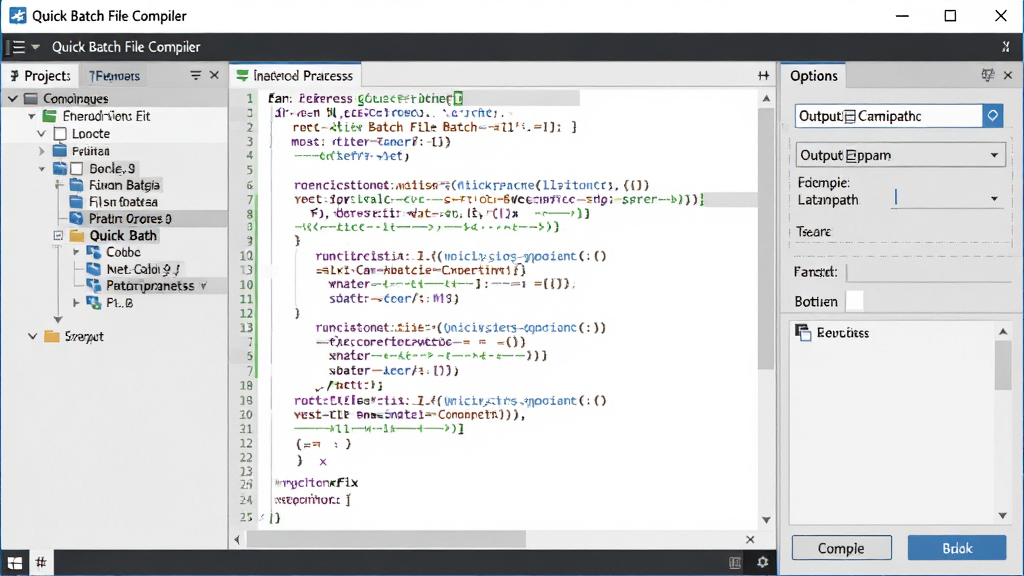Open the Projects panel filter options icon
Screen dimensions: 1024x576
click(x=195, y=76)
